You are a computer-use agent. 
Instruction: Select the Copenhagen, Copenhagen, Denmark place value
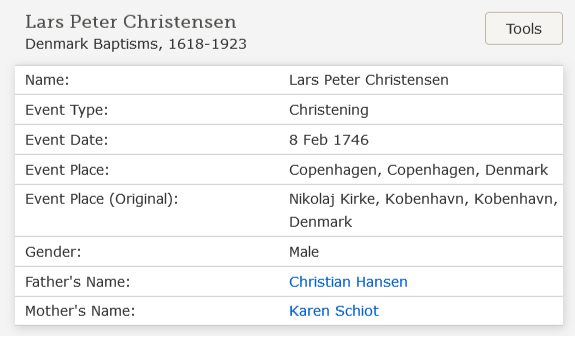[418, 170]
